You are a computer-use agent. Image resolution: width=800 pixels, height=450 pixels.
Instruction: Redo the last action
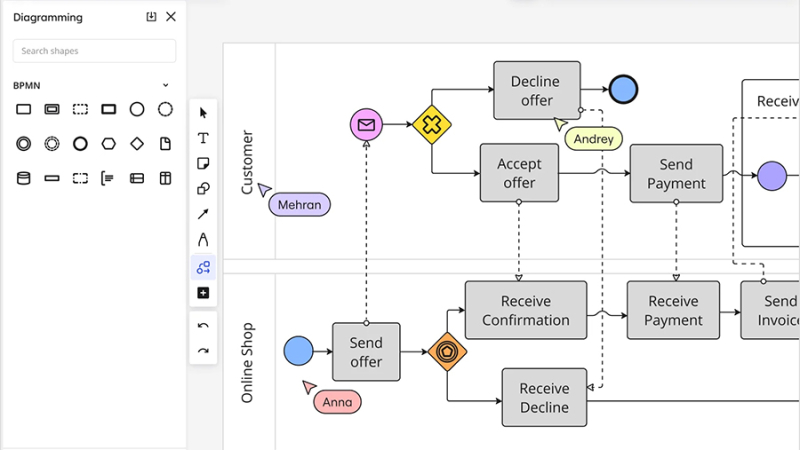point(203,351)
